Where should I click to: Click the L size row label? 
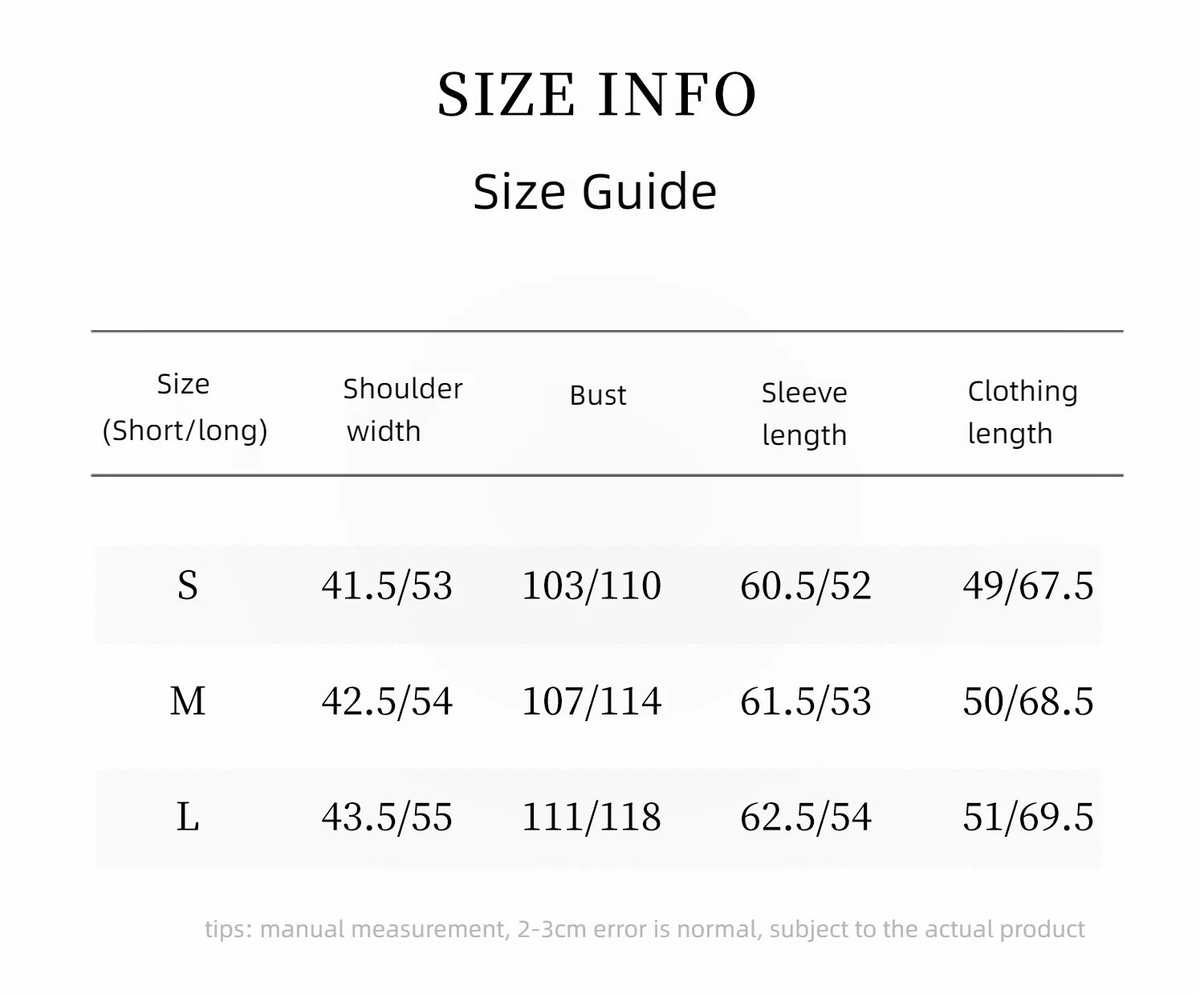[x=188, y=818]
